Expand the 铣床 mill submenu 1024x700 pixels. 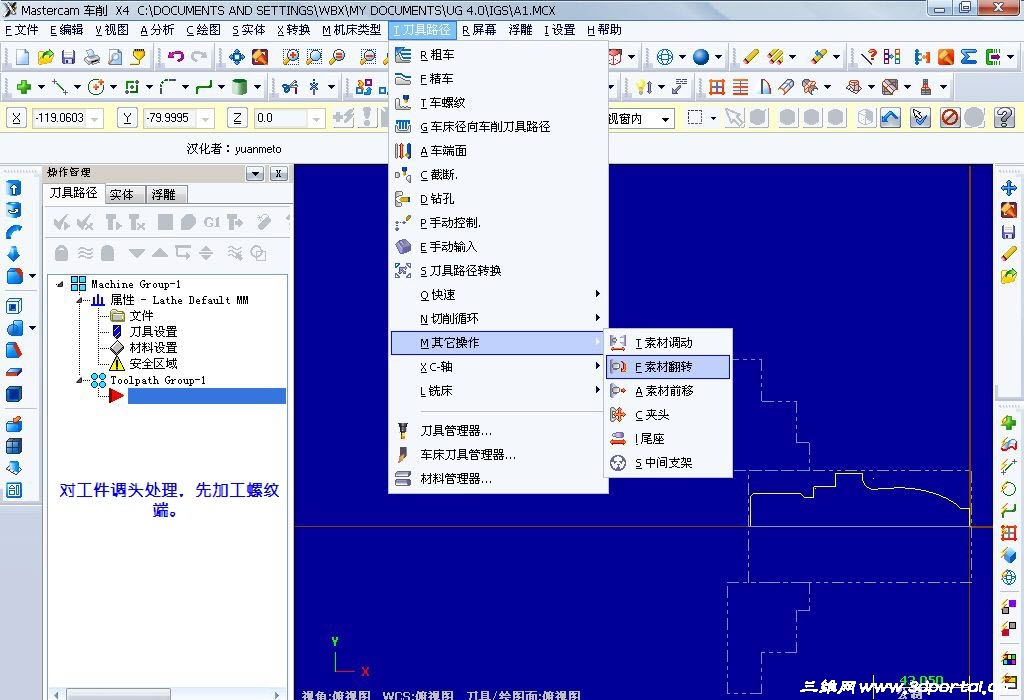[498, 390]
